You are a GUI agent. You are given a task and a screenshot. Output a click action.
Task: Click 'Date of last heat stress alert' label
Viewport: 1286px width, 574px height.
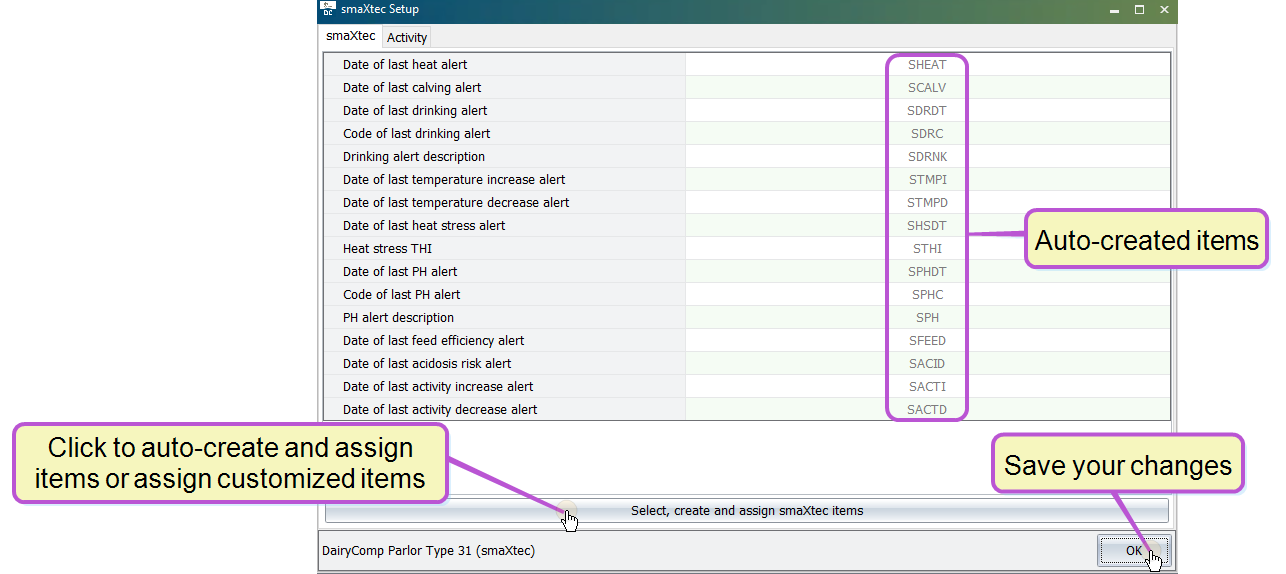click(x=424, y=225)
